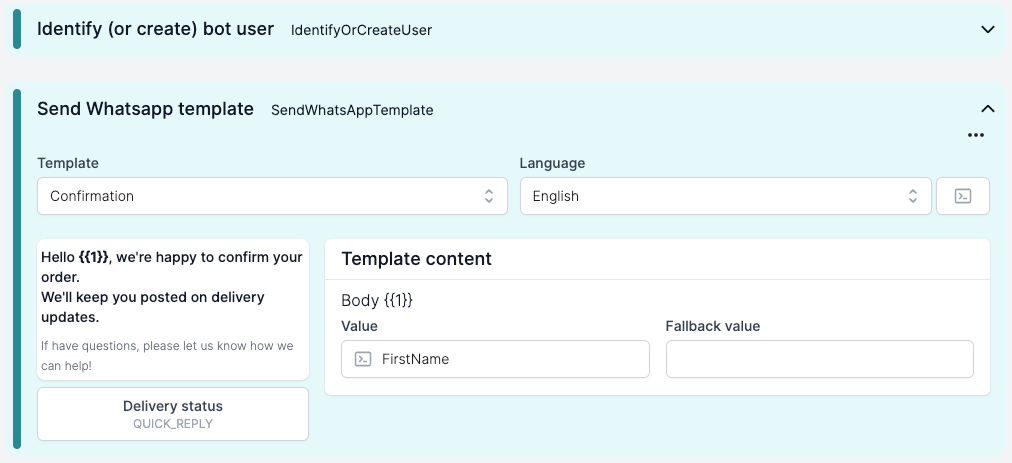
Task: Click the Body {{1}} label
Action: click(377, 300)
